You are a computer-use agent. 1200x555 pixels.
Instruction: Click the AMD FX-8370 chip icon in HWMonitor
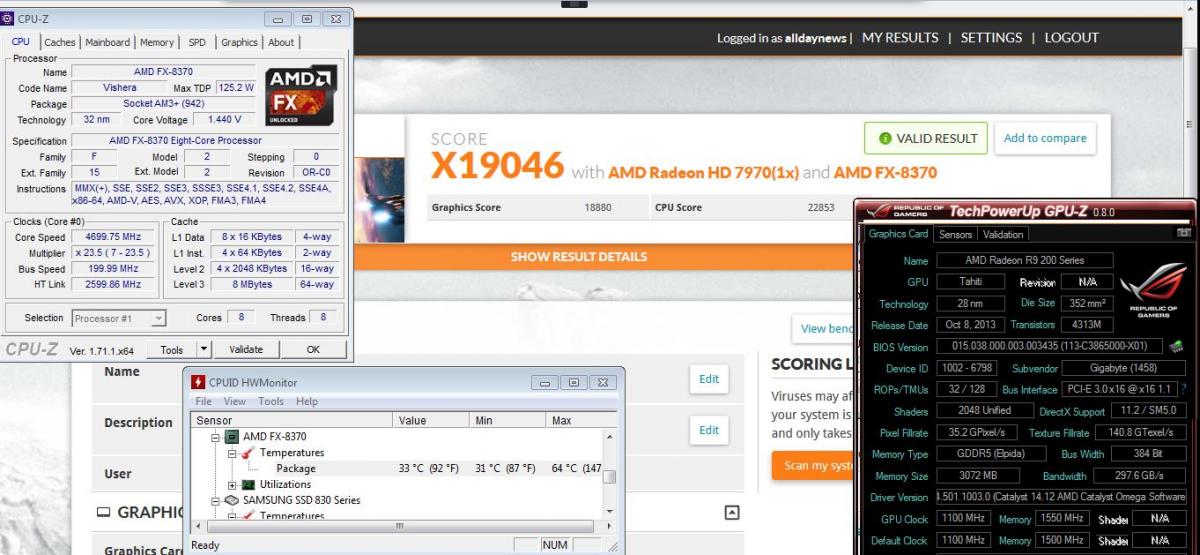click(231, 437)
